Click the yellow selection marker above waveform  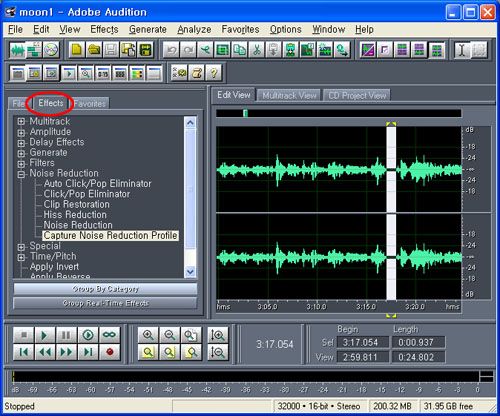click(391, 124)
